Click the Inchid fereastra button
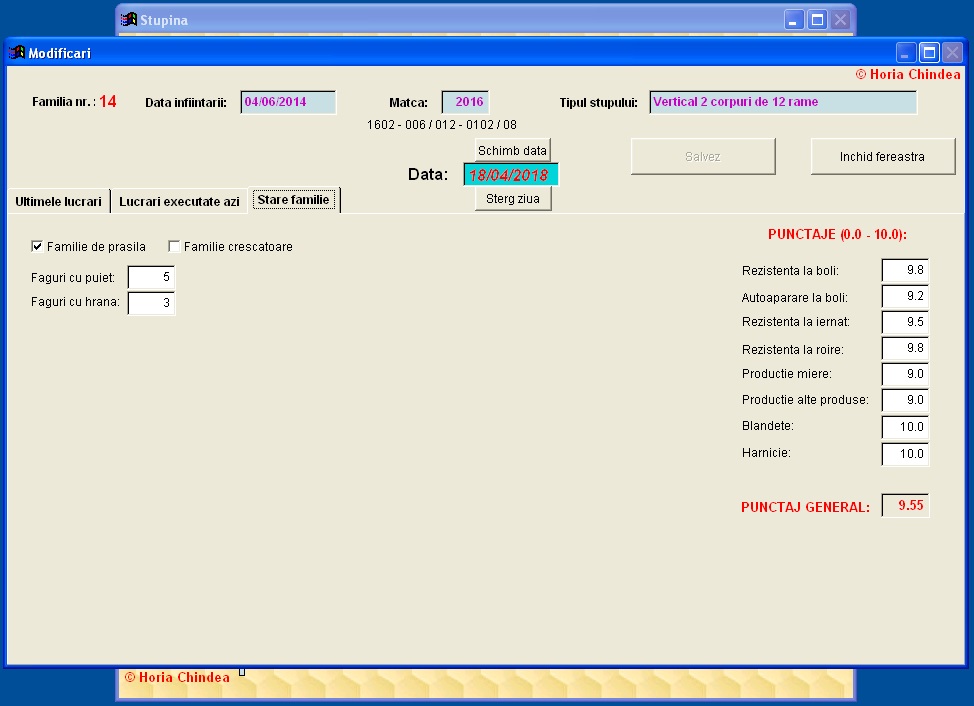The width and height of the screenshot is (974, 706). [883, 156]
